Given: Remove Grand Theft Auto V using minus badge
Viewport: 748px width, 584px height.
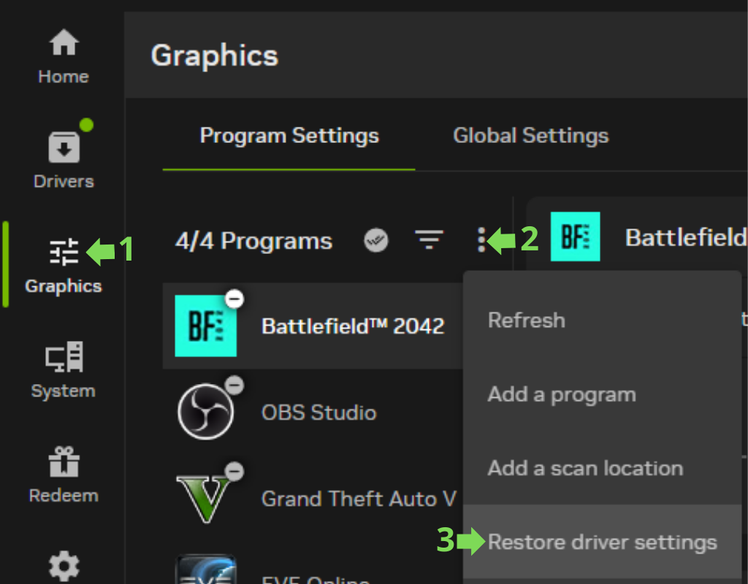Looking at the screenshot, I should tap(234, 471).
